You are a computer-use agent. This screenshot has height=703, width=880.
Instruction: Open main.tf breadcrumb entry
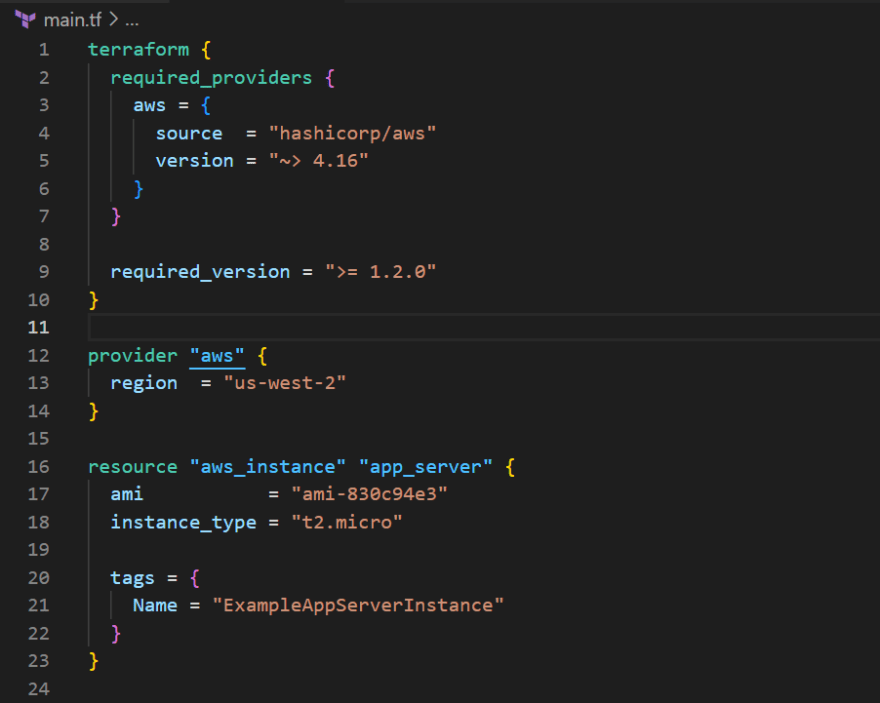72,20
